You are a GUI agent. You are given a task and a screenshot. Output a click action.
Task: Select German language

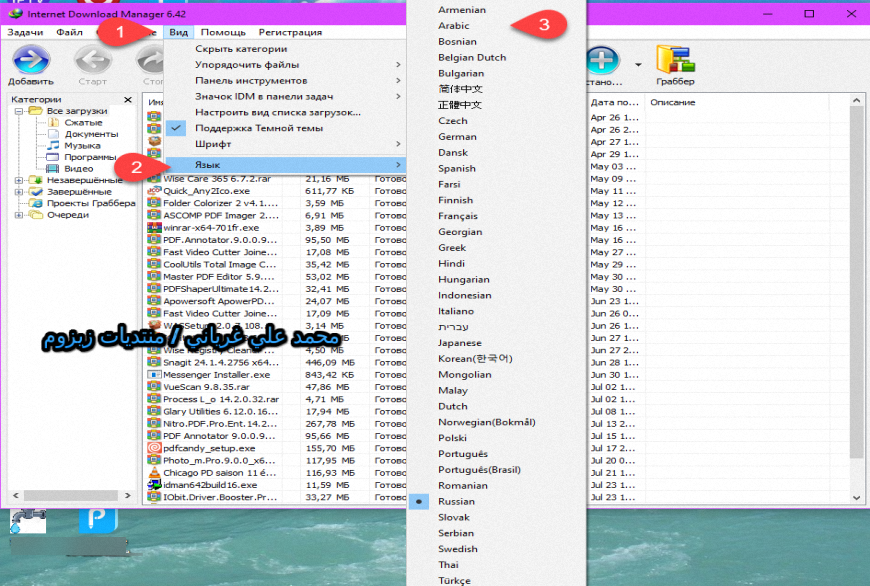pos(457,137)
